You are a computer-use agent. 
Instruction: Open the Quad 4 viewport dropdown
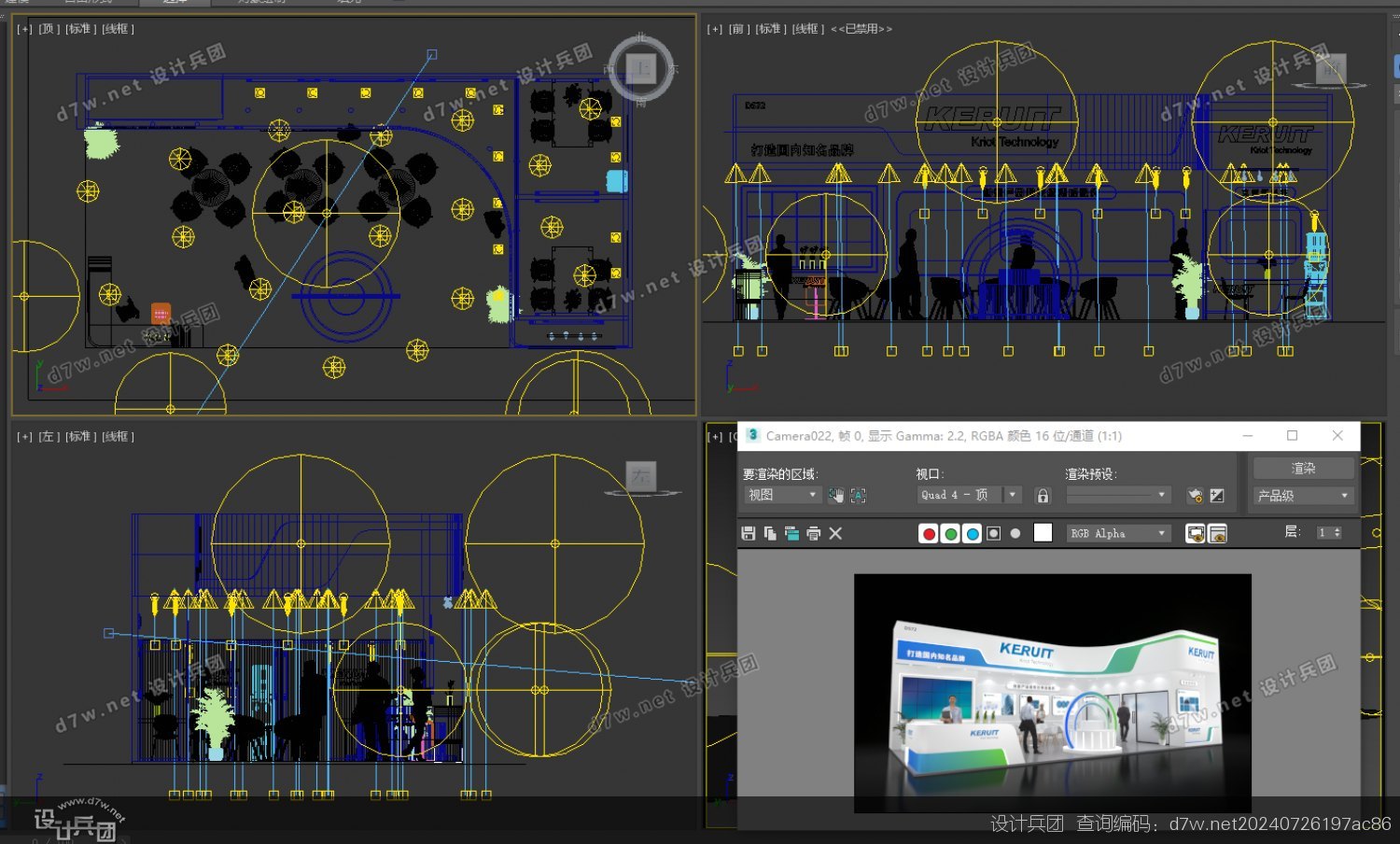(969, 495)
